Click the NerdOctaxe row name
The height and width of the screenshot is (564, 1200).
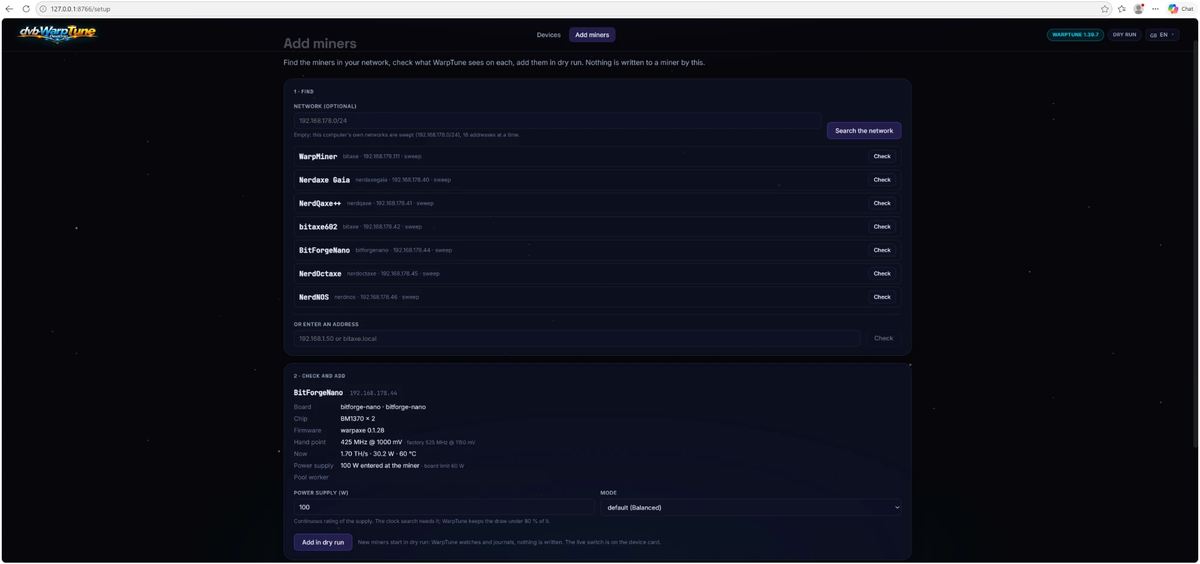click(x=320, y=273)
